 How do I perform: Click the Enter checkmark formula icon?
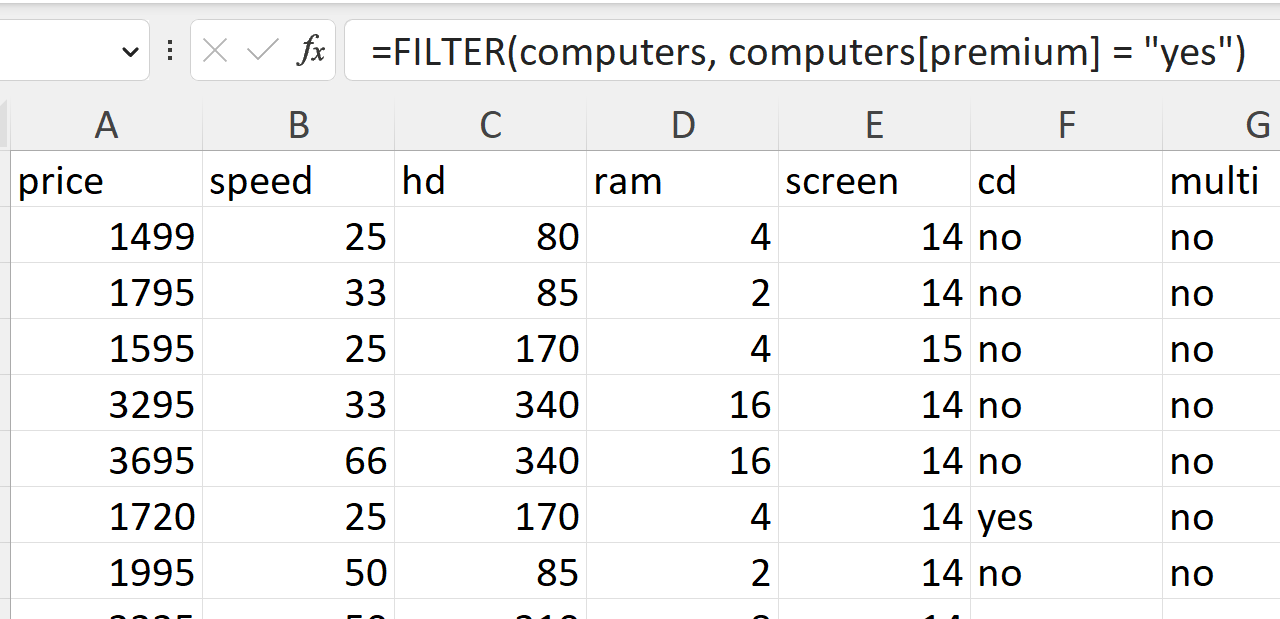tap(262, 51)
